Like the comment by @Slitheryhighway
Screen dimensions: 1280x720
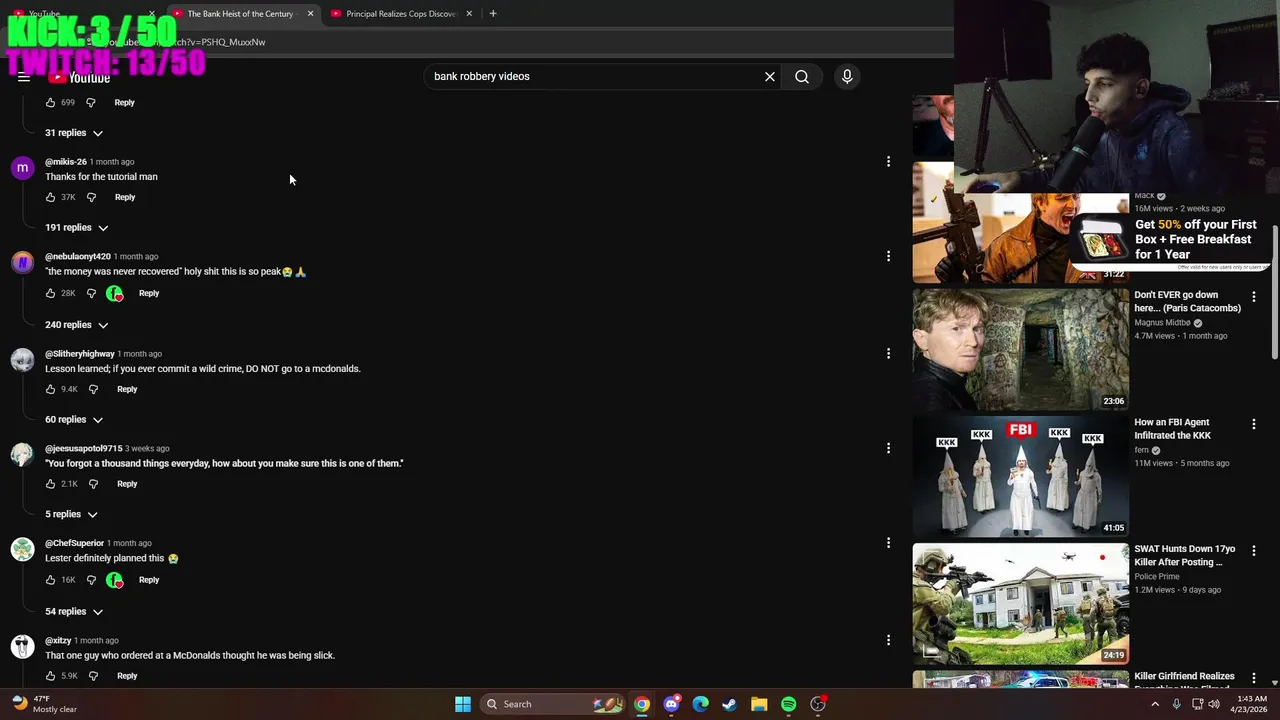tap(51, 389)
